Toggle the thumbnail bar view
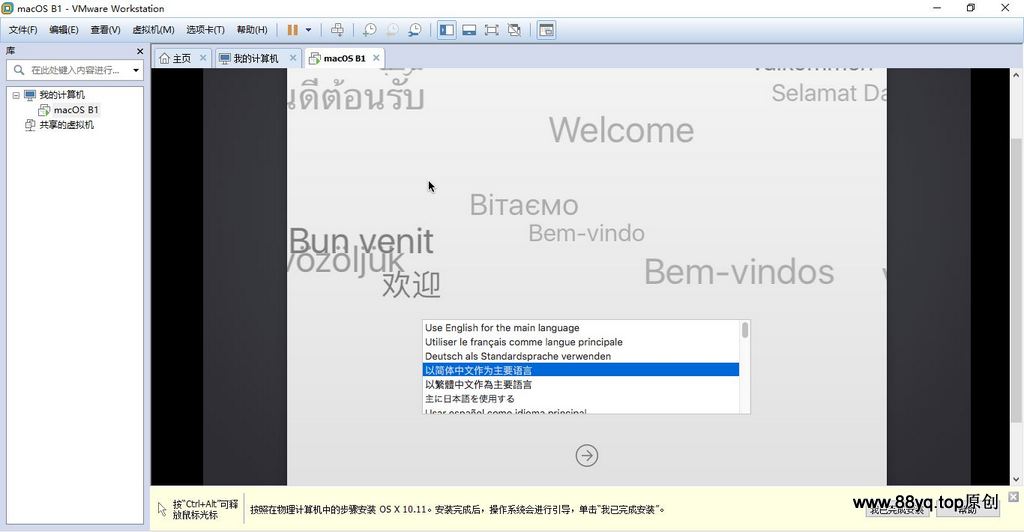Viewport: 1024px width, 532px height. (469, 30)
